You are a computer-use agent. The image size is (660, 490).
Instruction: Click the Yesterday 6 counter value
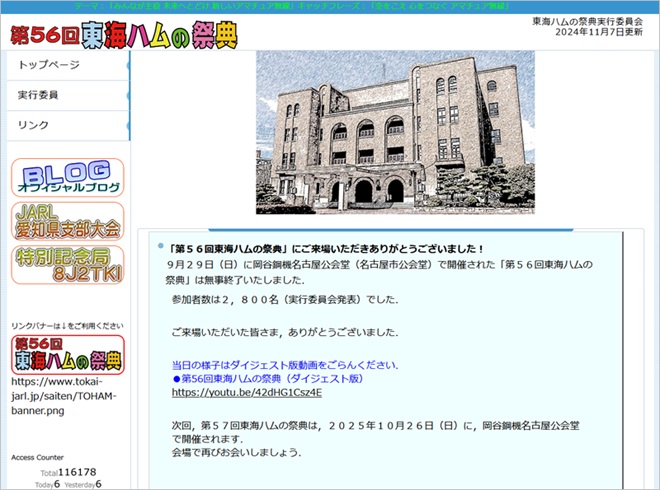pyautogui.click(x=83, y=484)
